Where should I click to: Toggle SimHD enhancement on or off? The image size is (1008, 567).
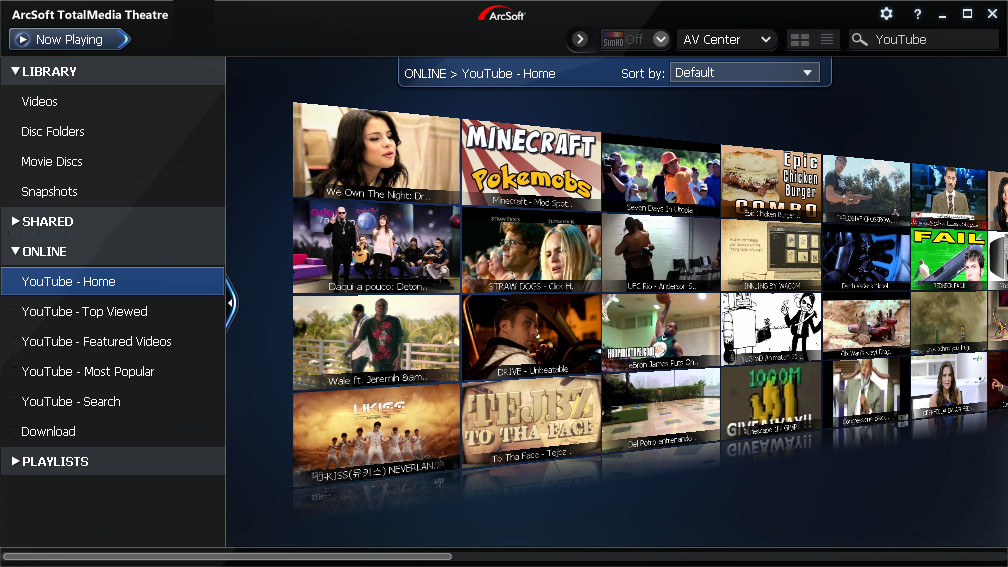(622, 40)
